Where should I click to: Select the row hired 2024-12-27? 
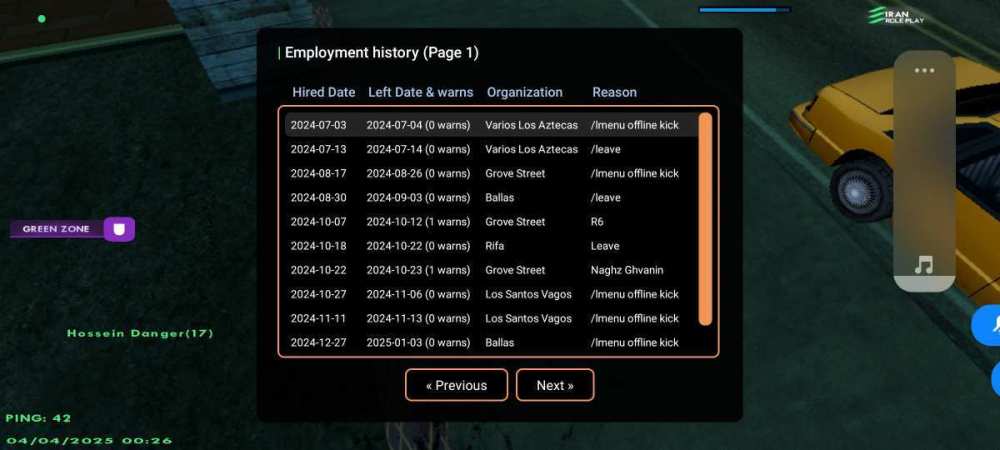491,343
